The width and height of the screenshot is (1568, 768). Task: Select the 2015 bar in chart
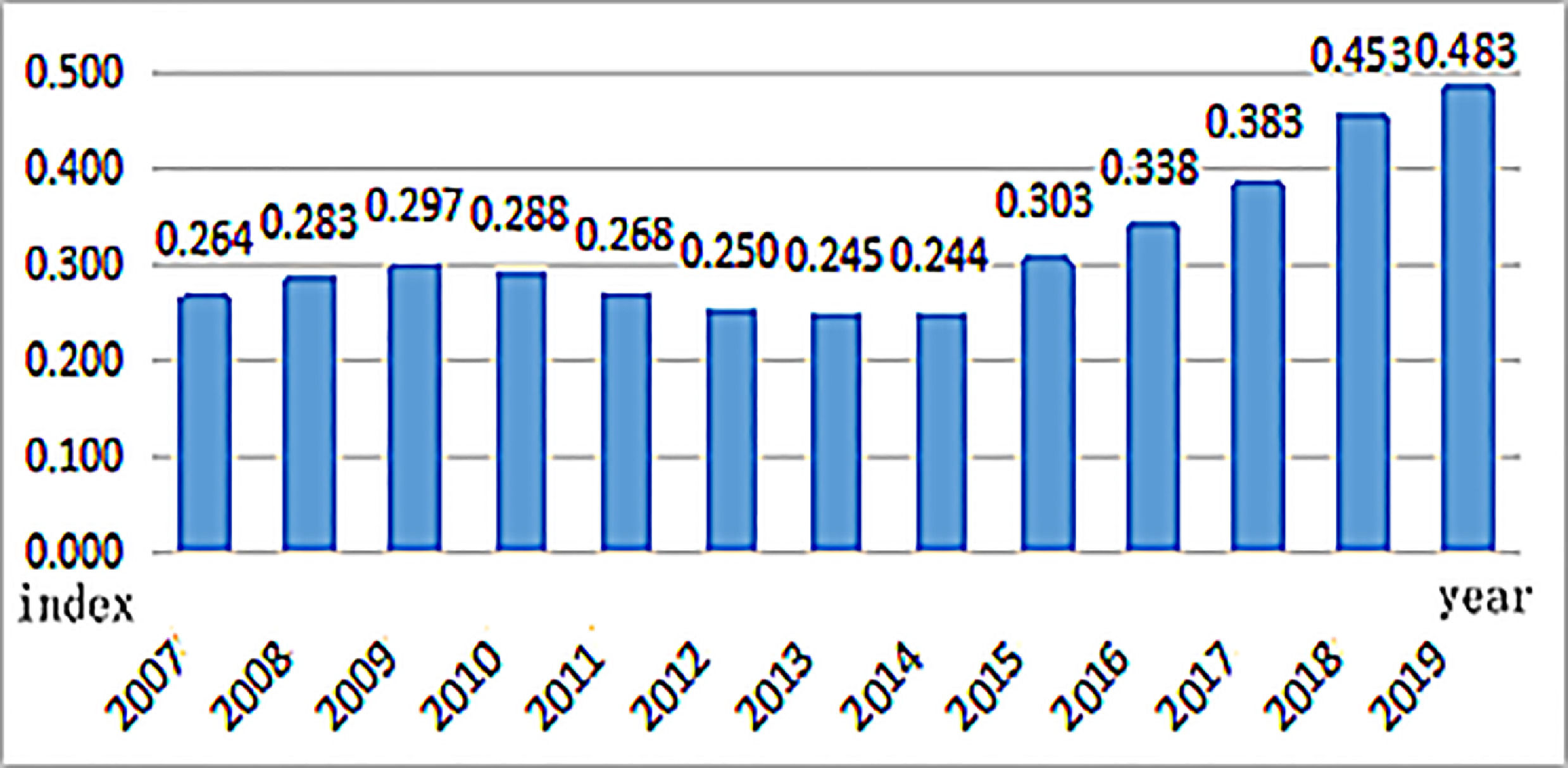(1047, 404)
